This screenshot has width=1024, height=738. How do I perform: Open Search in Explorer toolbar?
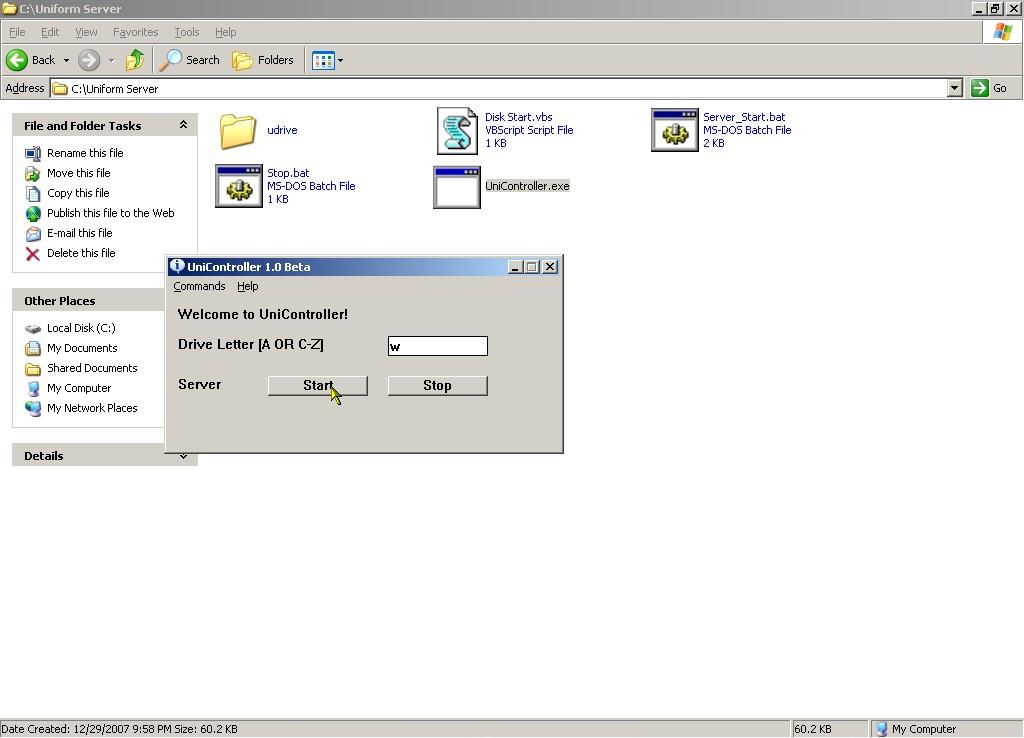click(x=190, y=60)
